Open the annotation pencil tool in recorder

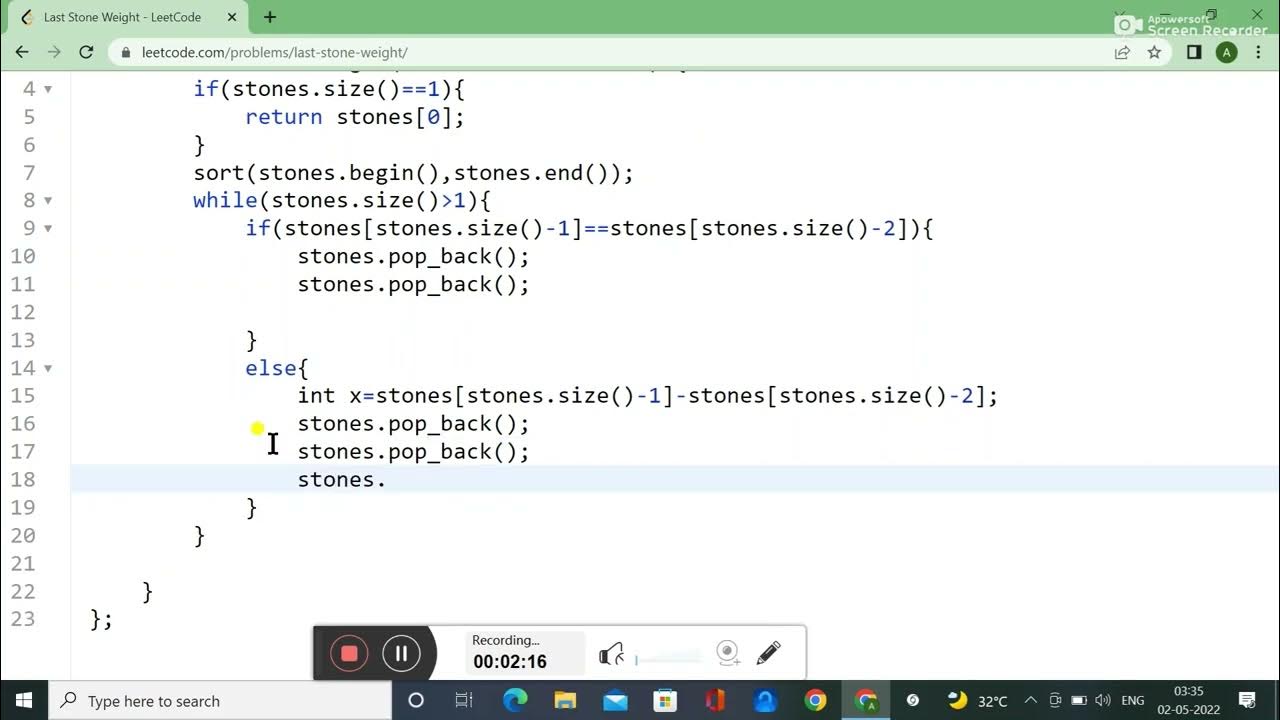pyautogui.click(x=768, y=654)
